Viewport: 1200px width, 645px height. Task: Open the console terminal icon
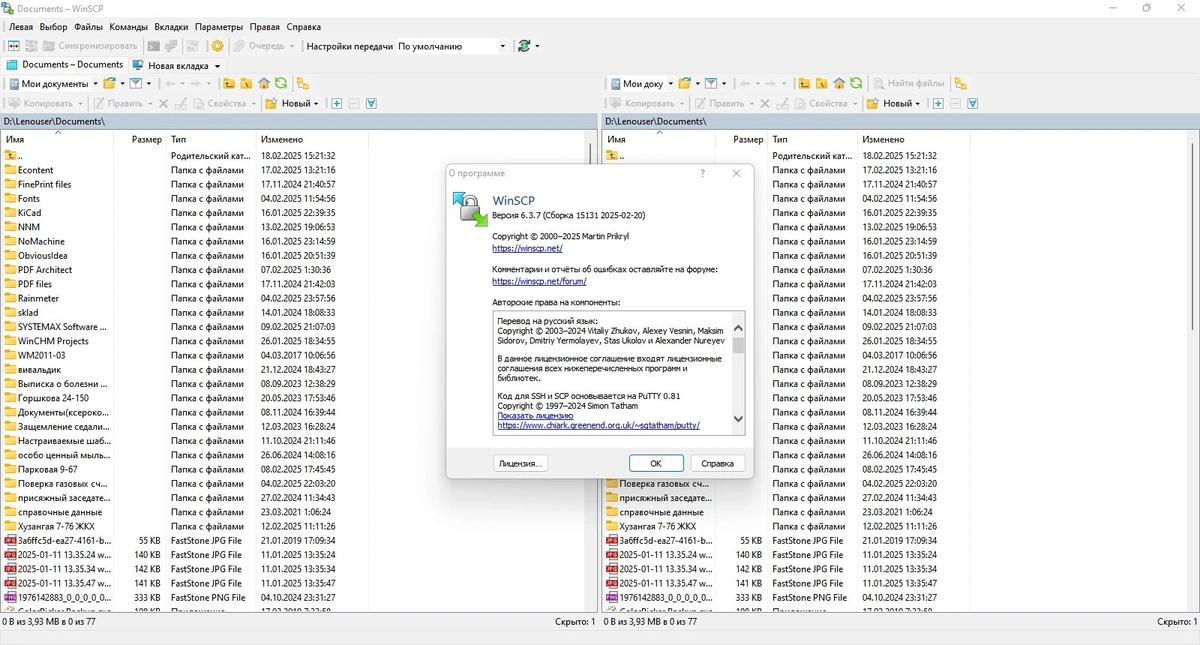pyautogui.click(x=153, y=46)
